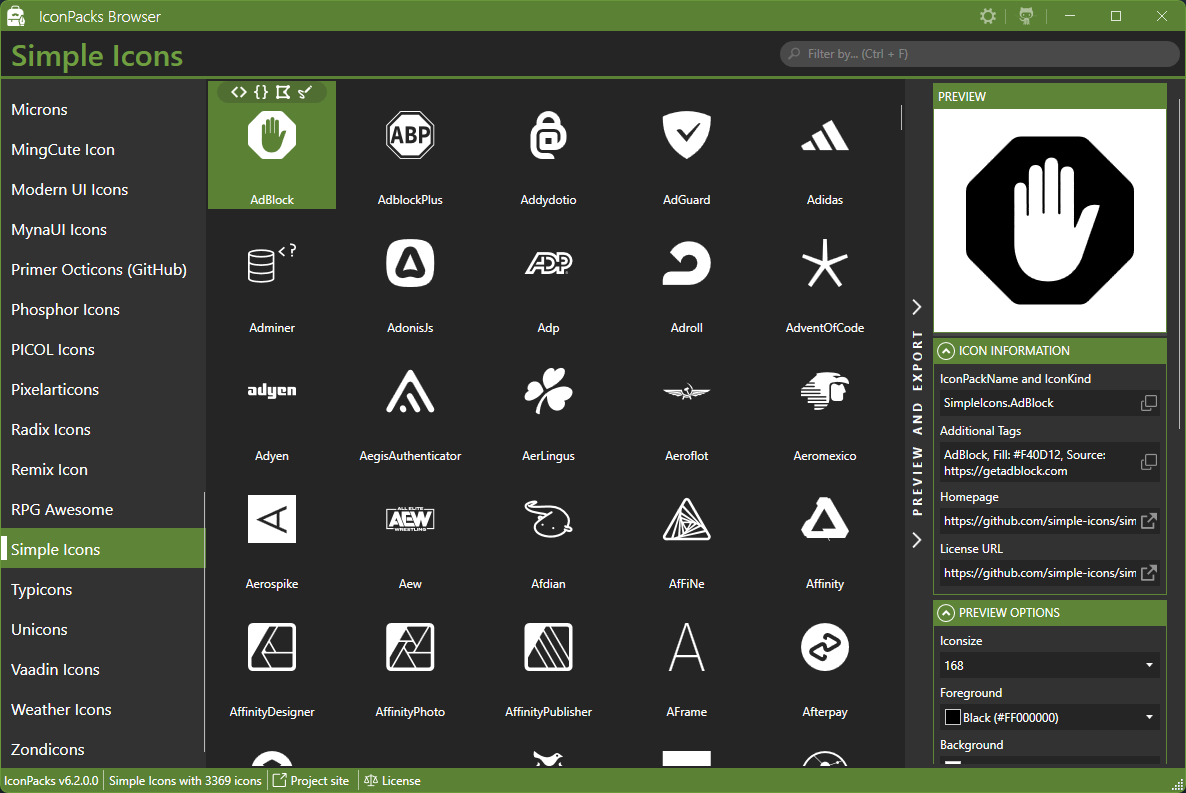Click the checkmark-pen copy action above AdBlock
This screenshot has height=793, width=1186.
305,92
